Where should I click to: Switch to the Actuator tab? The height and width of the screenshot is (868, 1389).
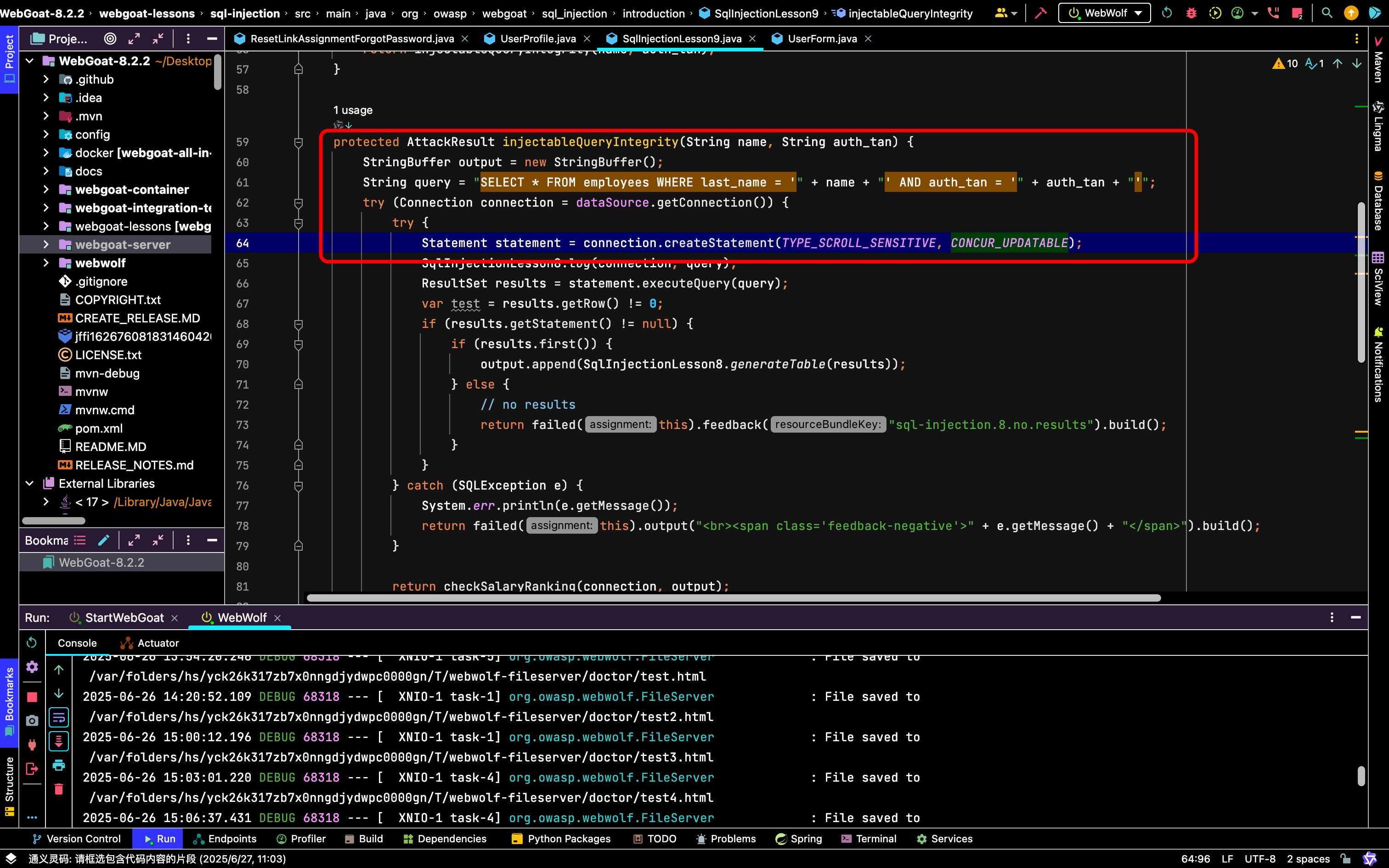tap(149, 643)
